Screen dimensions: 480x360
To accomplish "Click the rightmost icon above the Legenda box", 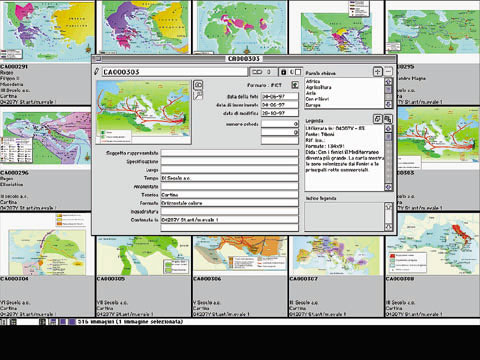I will [388, 119].
